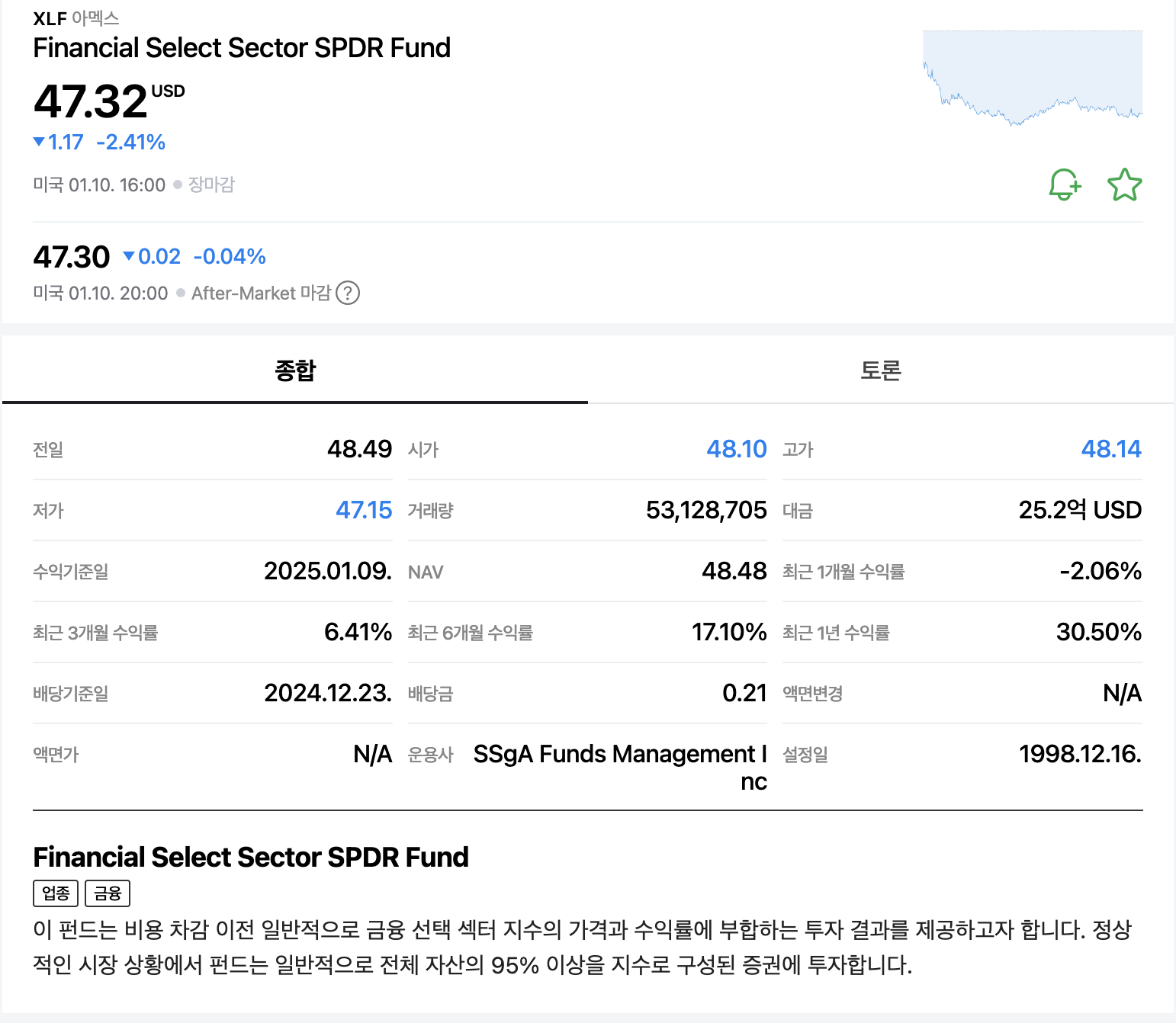Click the 1-month return -2.06%
The height and width of the screenshot is (1023, 1176).
pyautogui.click(x=1100, y=571)
